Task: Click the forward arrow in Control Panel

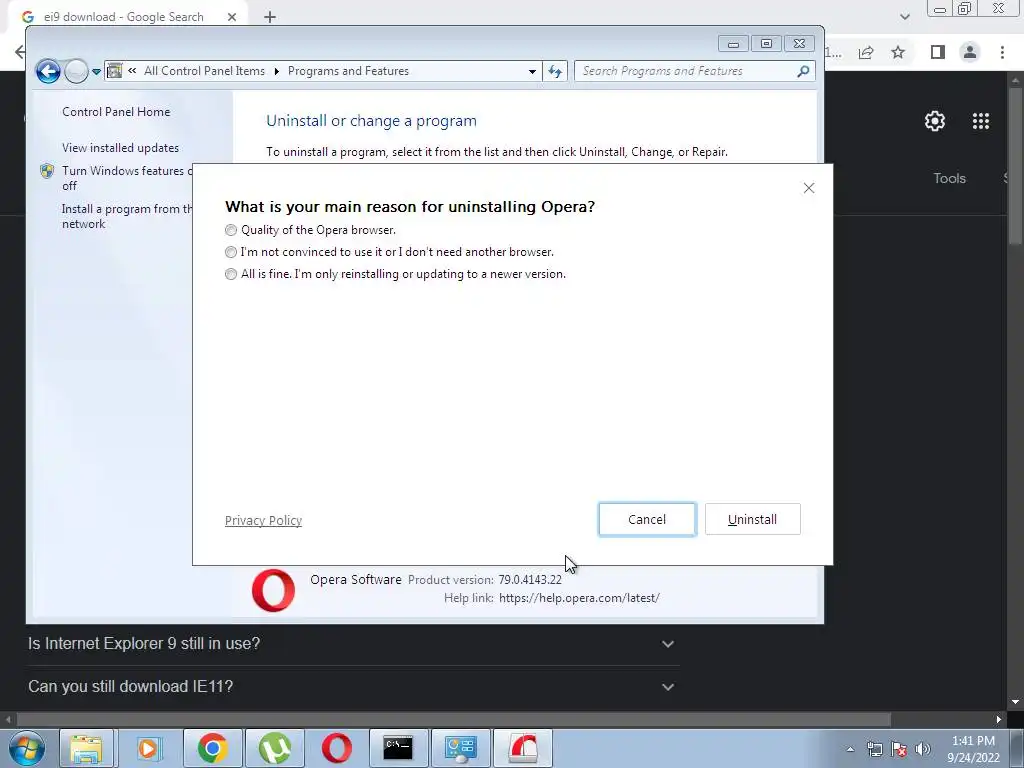Action: click(76, 71)
